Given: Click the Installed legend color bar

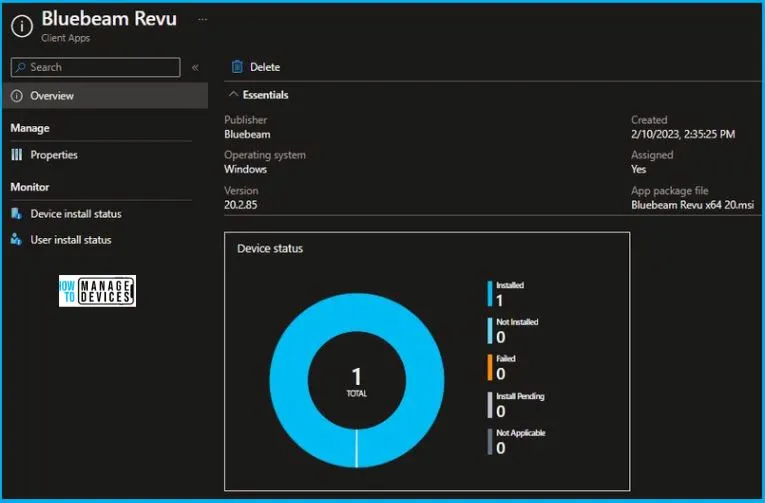Looking at the screenshot, I should [490, 293].
